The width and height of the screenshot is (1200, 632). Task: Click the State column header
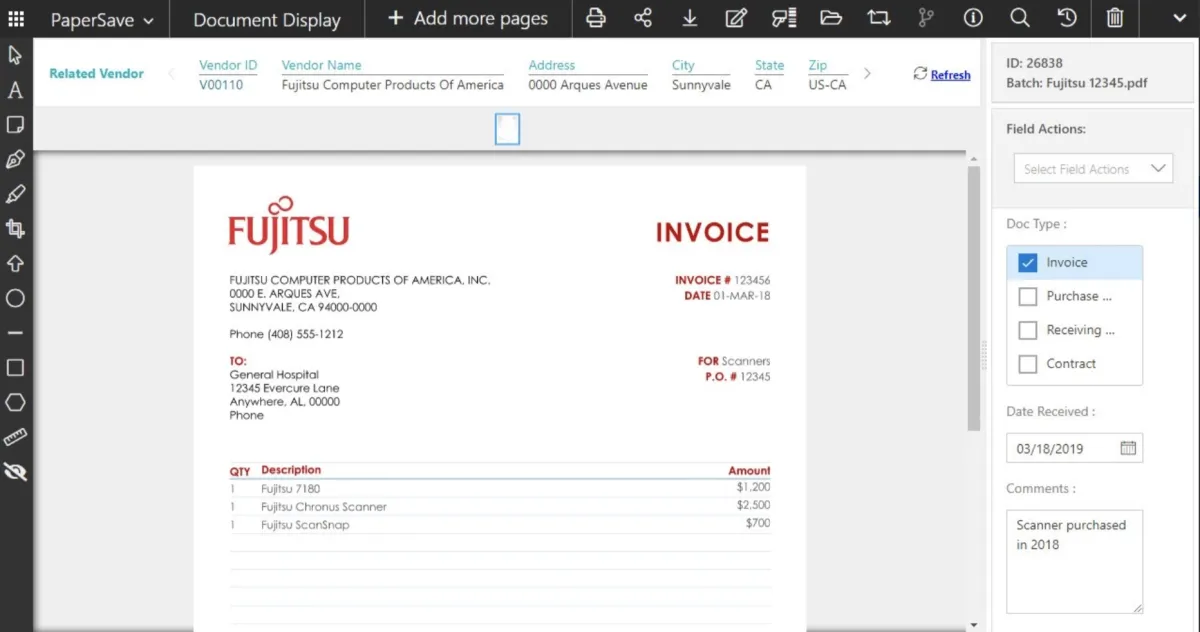click(x=769, y=65)
